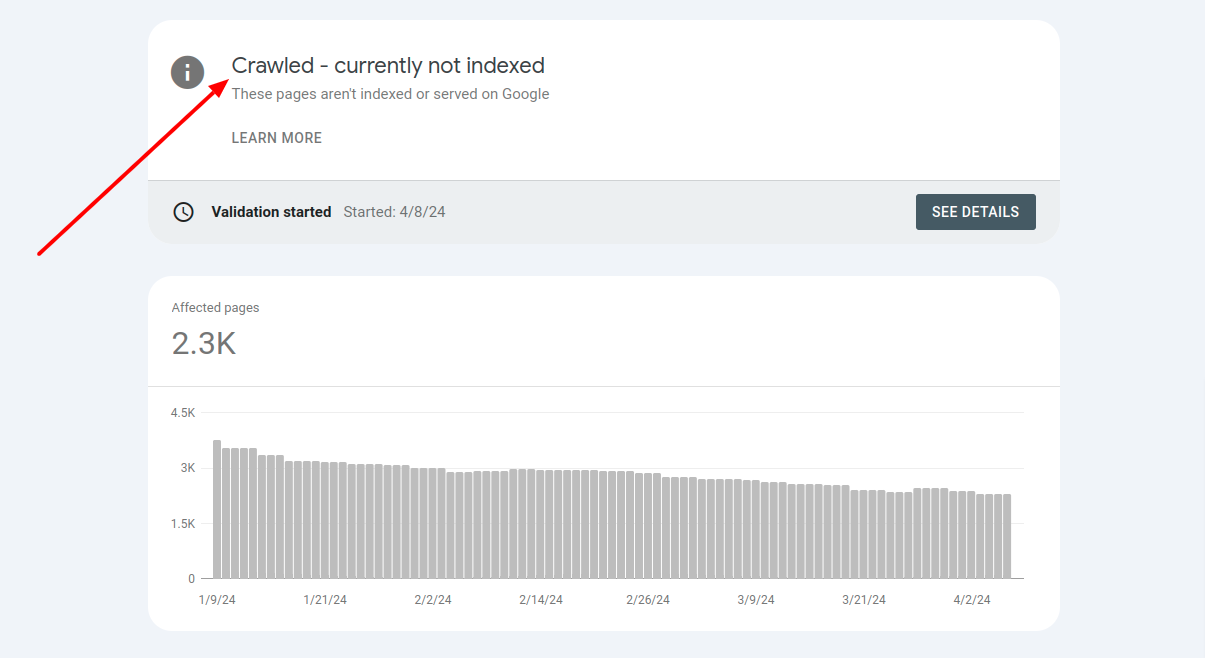Click the 4/2/24 date axis label
The image size is (1205, 658).
tap(971, 600)
